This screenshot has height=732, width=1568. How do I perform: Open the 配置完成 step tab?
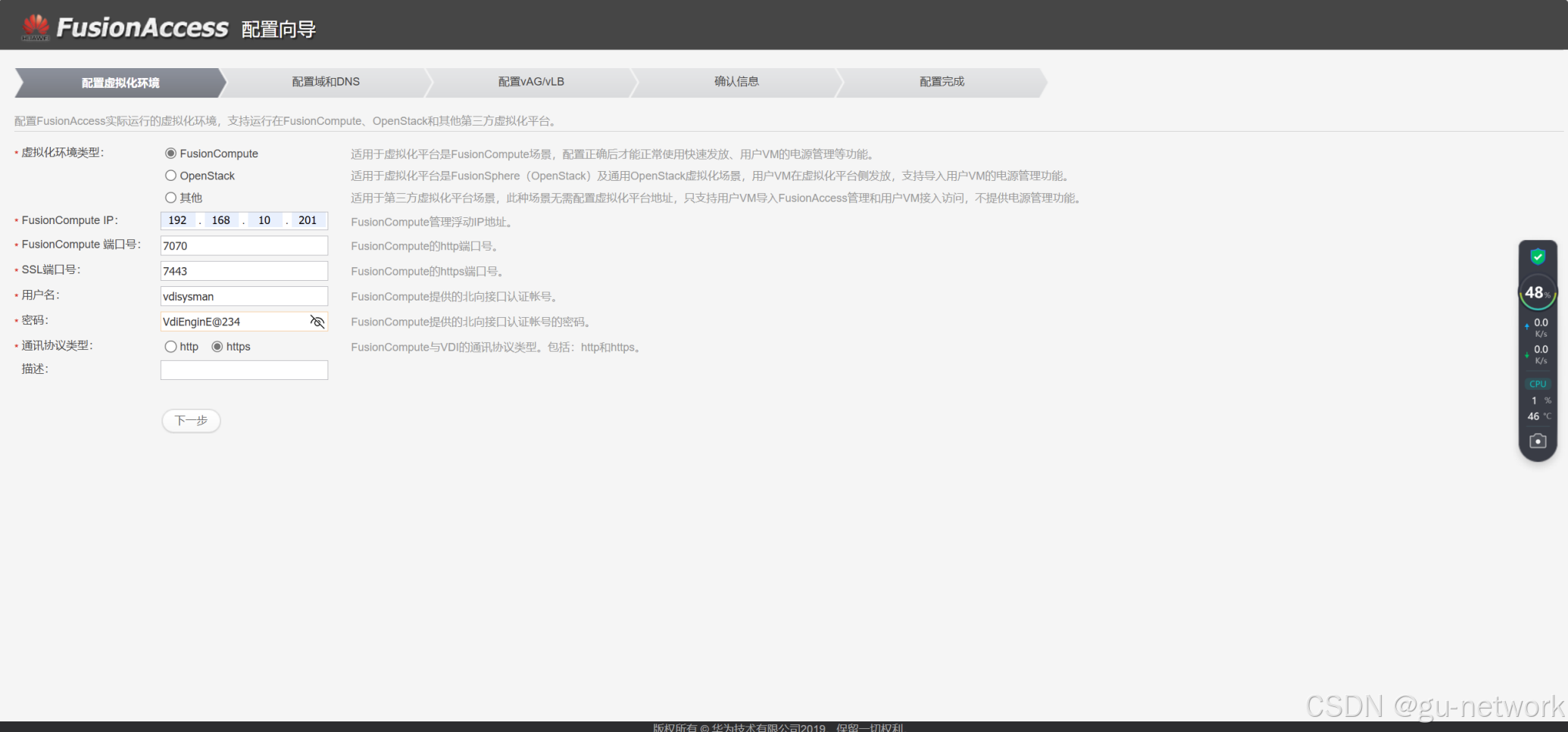point(942,82)
